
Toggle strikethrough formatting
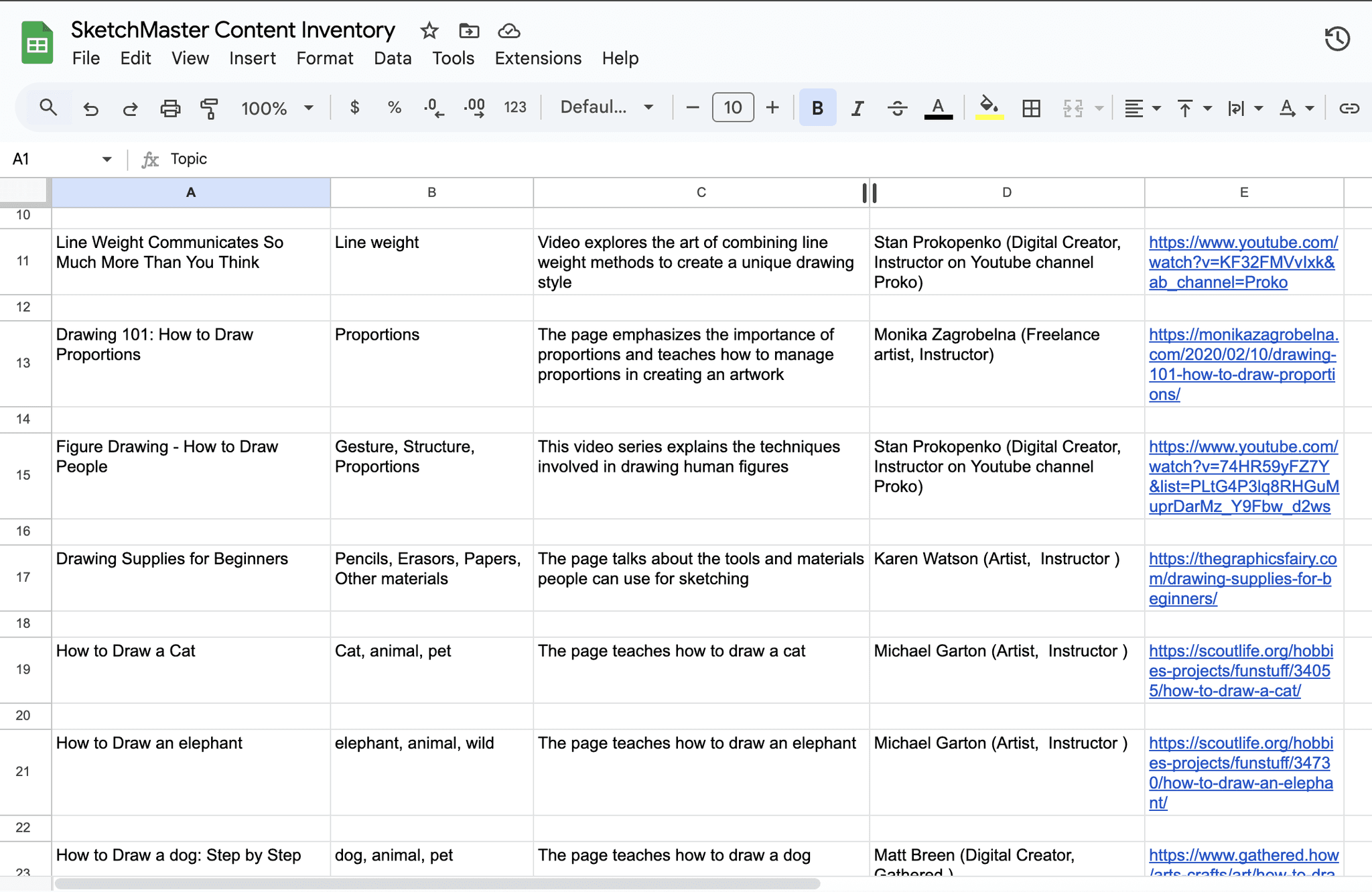pyautogui.click(x=897, y=108)
